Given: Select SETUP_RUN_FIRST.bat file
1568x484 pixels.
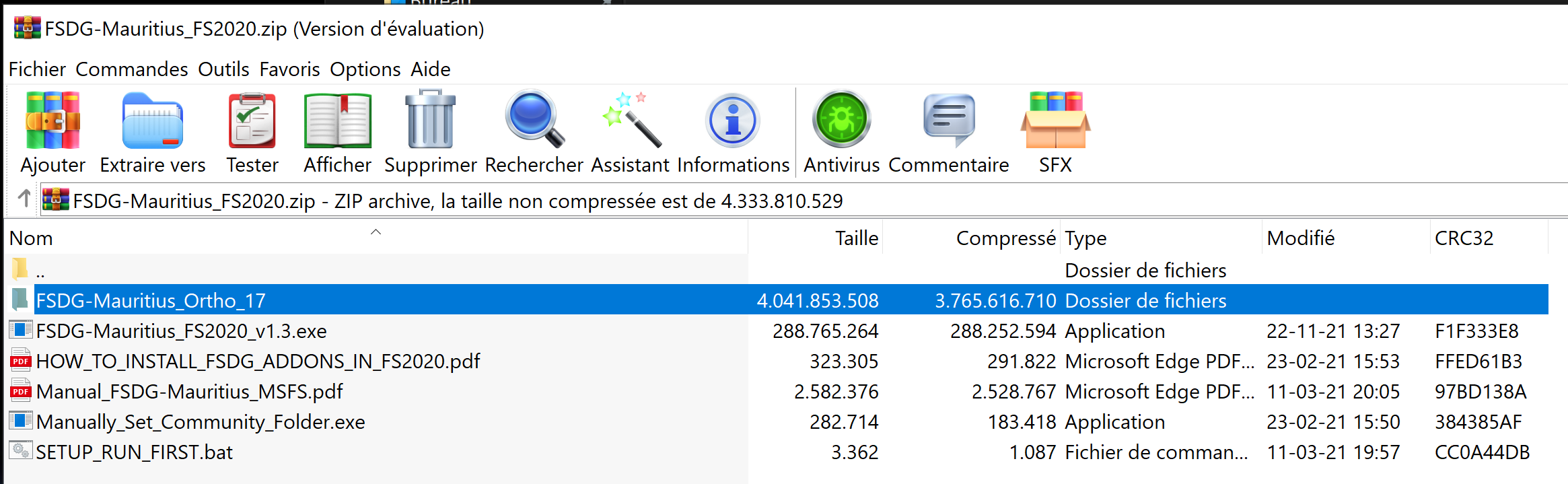Looking at the screenshot, I should tap(134, 452).
